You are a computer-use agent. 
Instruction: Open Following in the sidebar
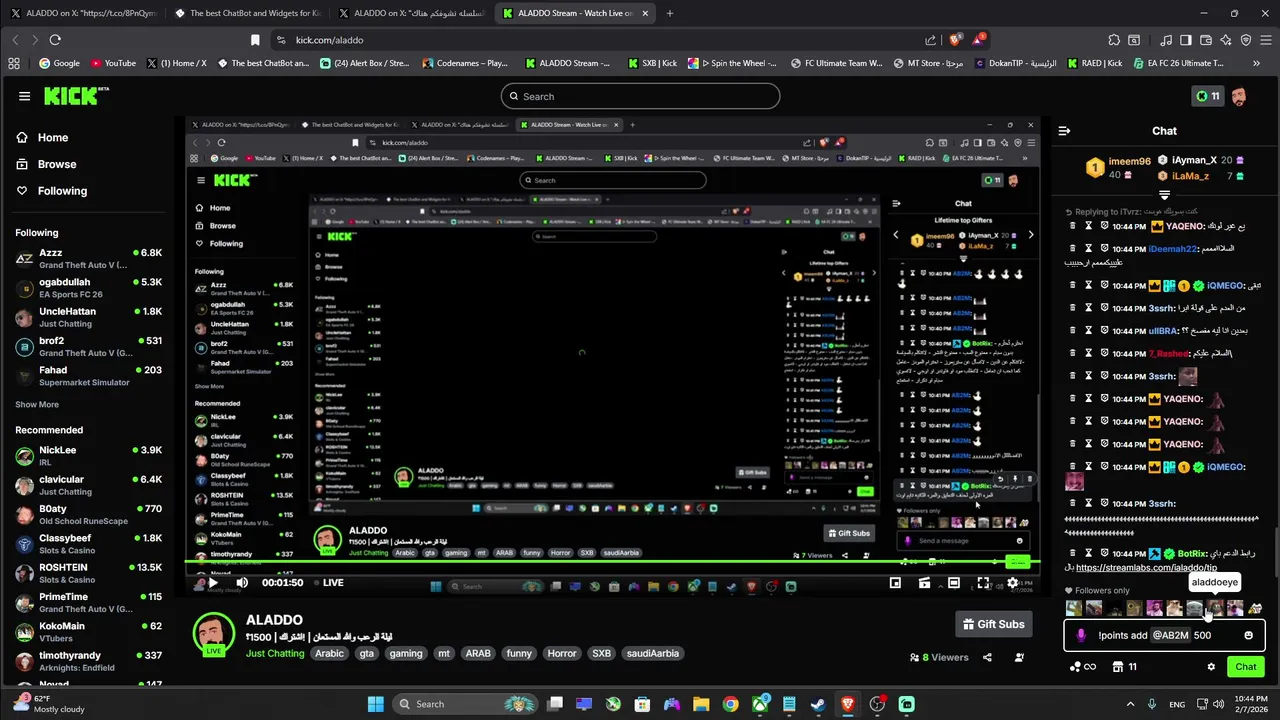(62, 191)
